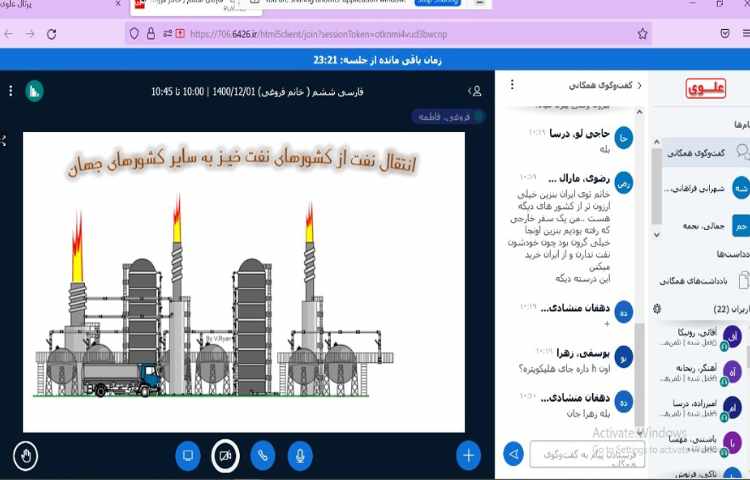Click the site padlock icon
The height and width of the screenshot is (480, 750).
tap(151, 34)
